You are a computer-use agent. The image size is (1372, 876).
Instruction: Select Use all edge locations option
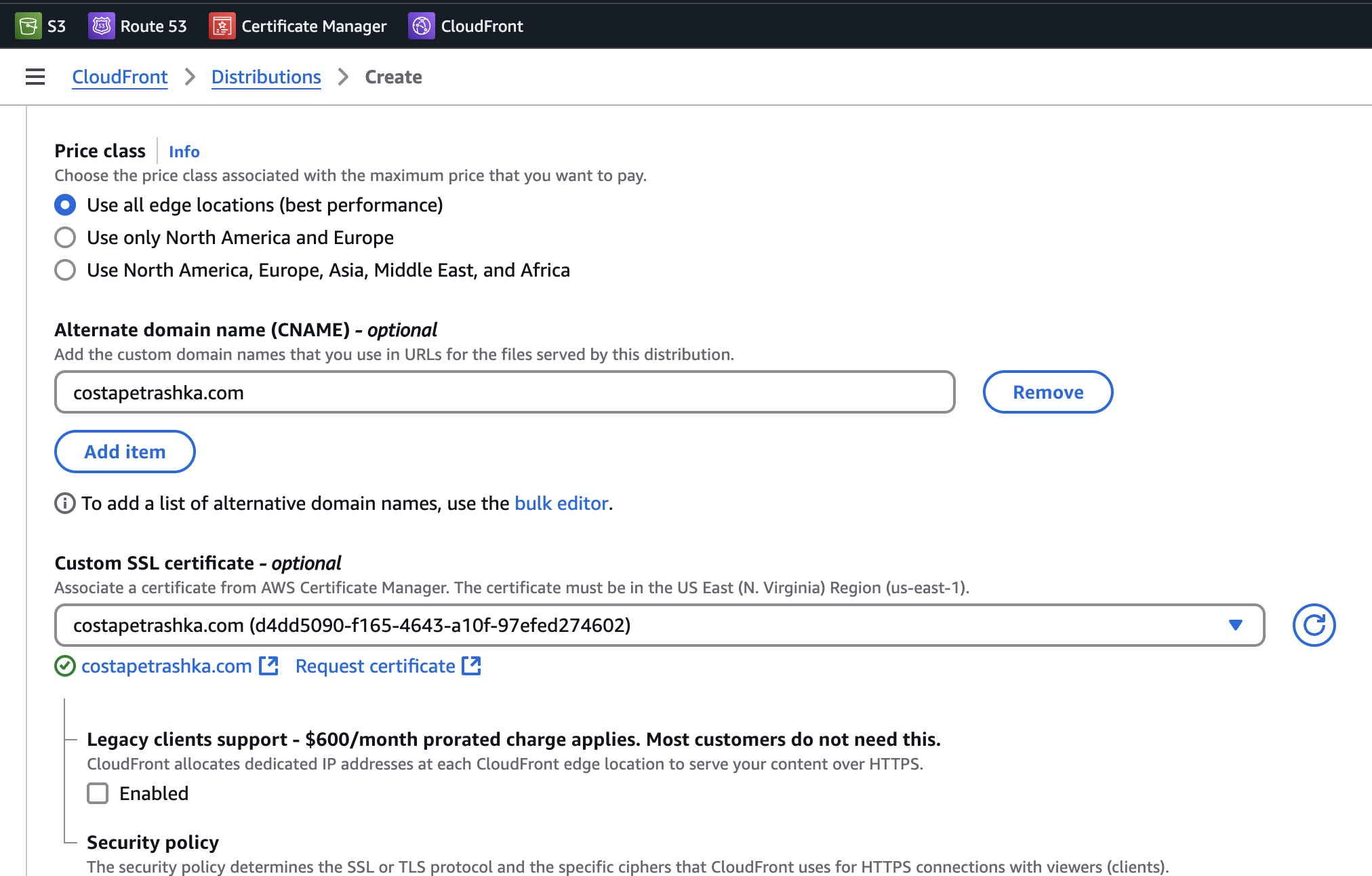(x=65, y=205)
